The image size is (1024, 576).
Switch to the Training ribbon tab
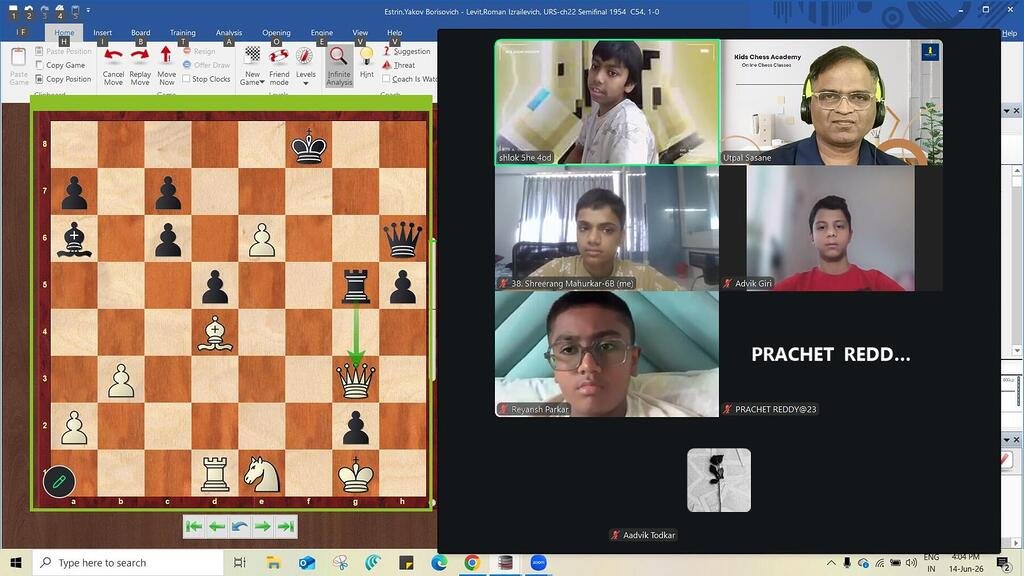tap(183, 33)
